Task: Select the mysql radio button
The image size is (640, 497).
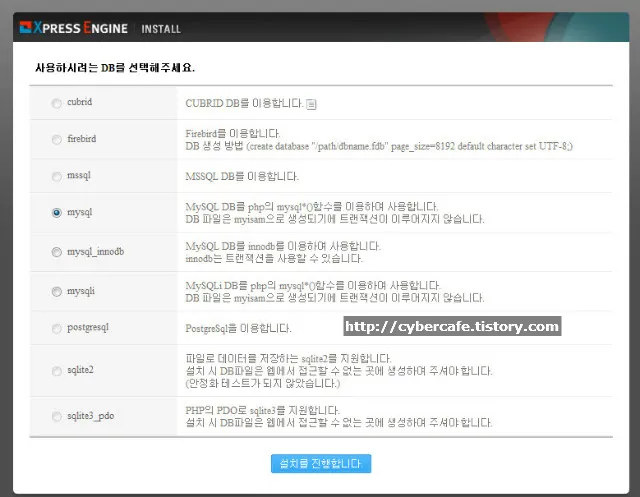Action: coord(56,213)
